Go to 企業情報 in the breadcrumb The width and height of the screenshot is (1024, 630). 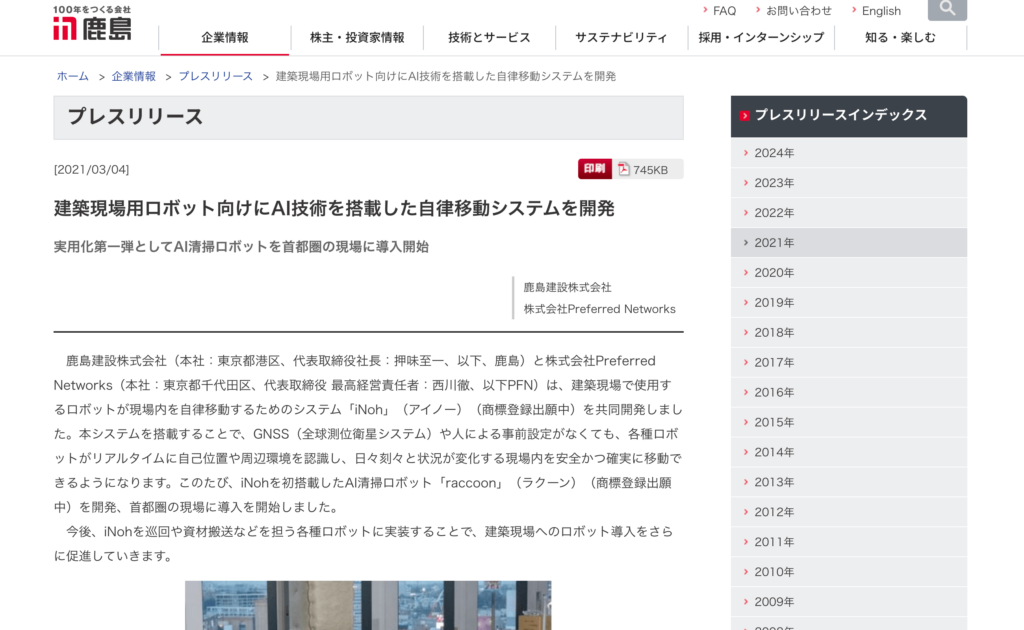(134, 76)
